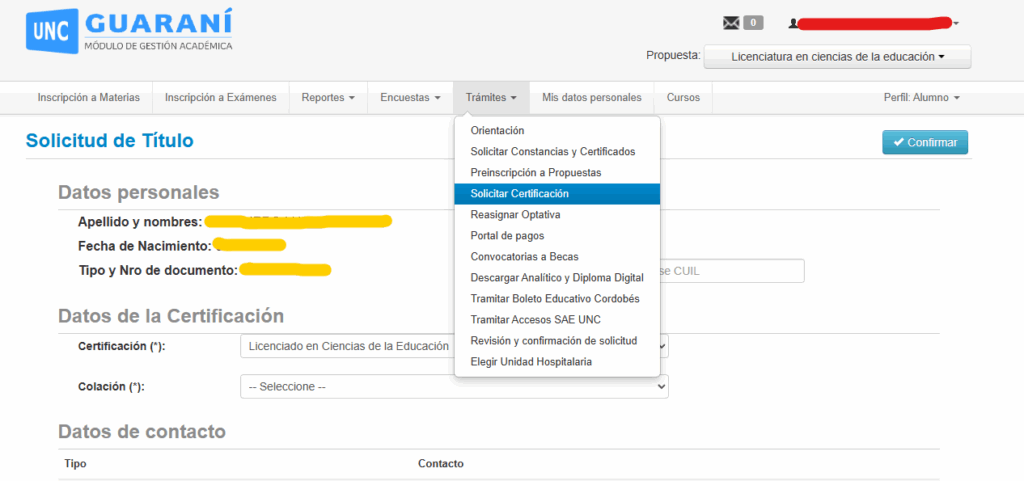Image resolution: width=1024 pixels, height=481 pixels.
Task: Open the Propuesta dropdown selector
Action: (837, 57)
